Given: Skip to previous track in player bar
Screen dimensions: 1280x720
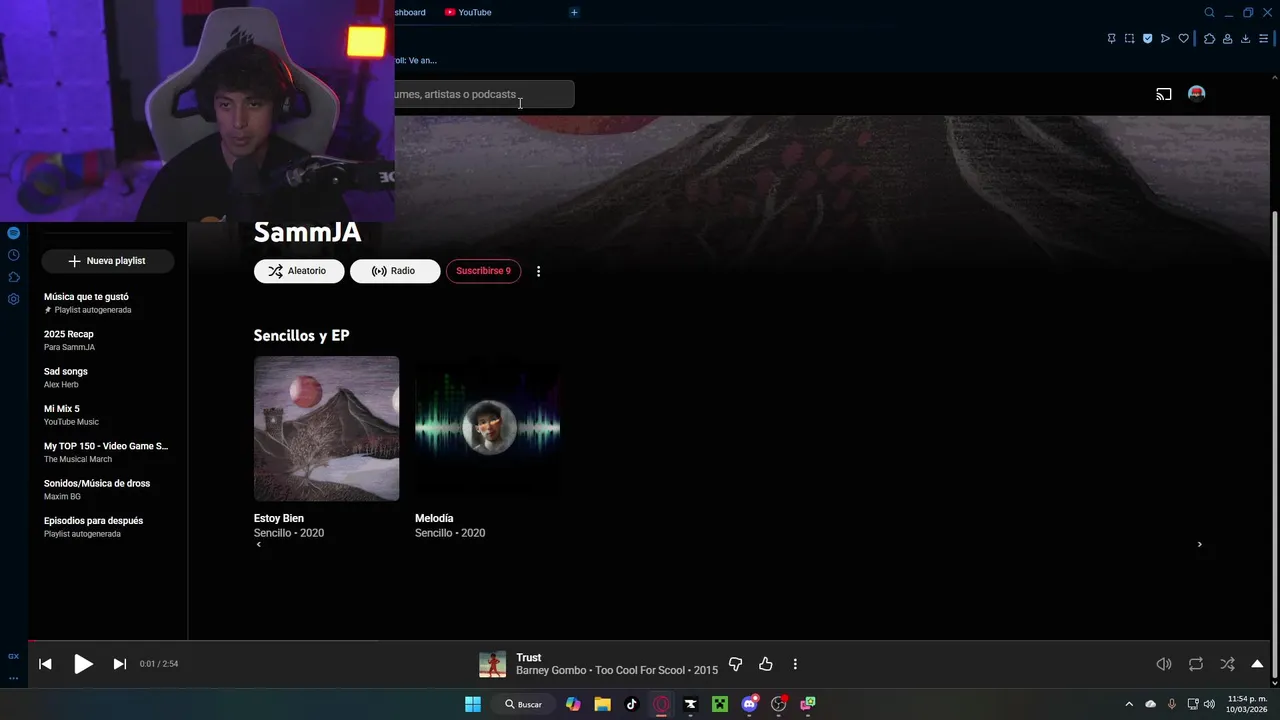Looking at the screenshot, I should (45, 664).
